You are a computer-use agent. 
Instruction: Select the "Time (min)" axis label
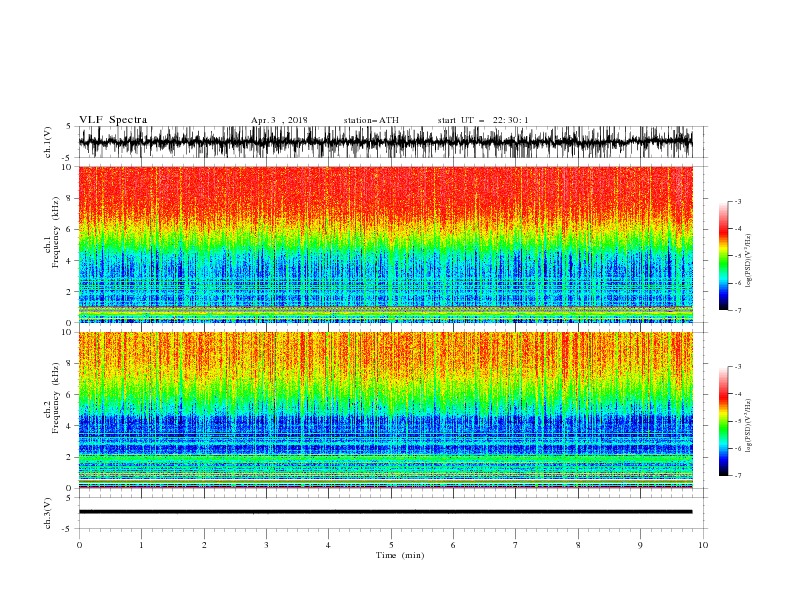(400, 555)
